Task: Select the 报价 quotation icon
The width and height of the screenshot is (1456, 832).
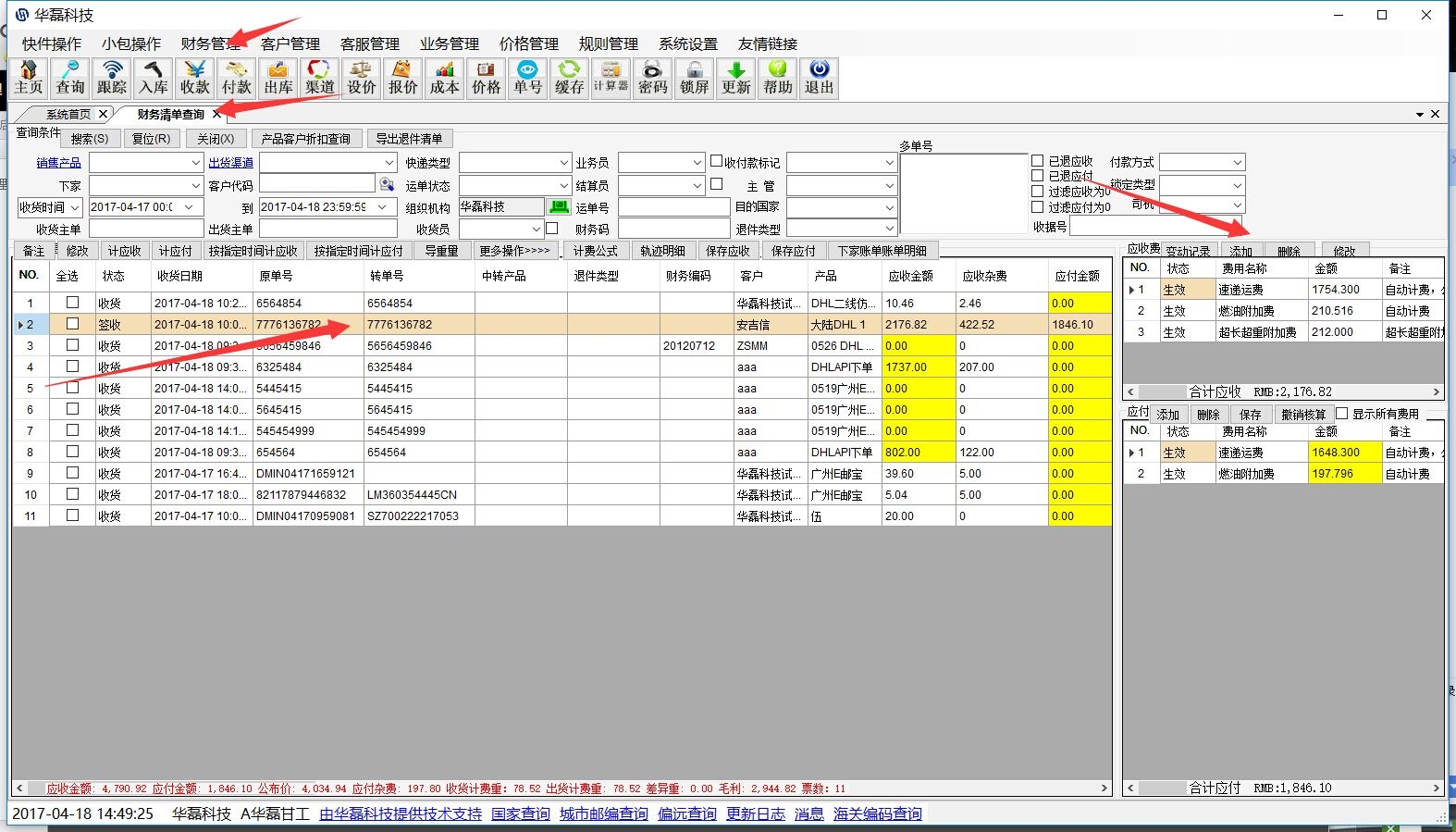Action: (403, 78)
